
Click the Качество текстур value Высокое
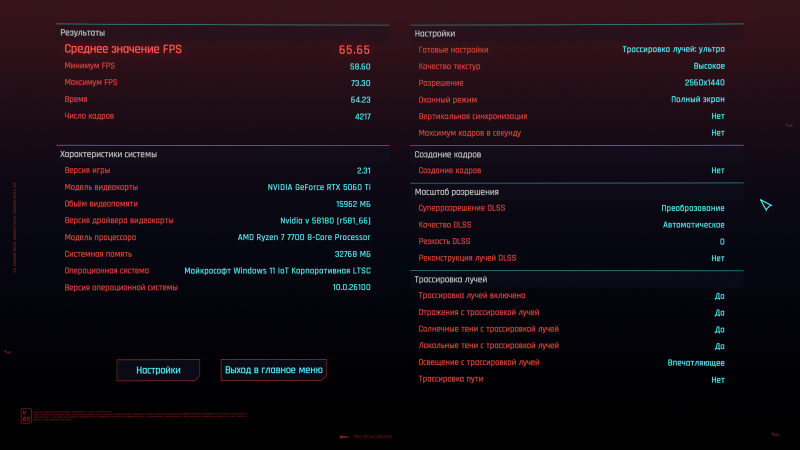(702, 66)
